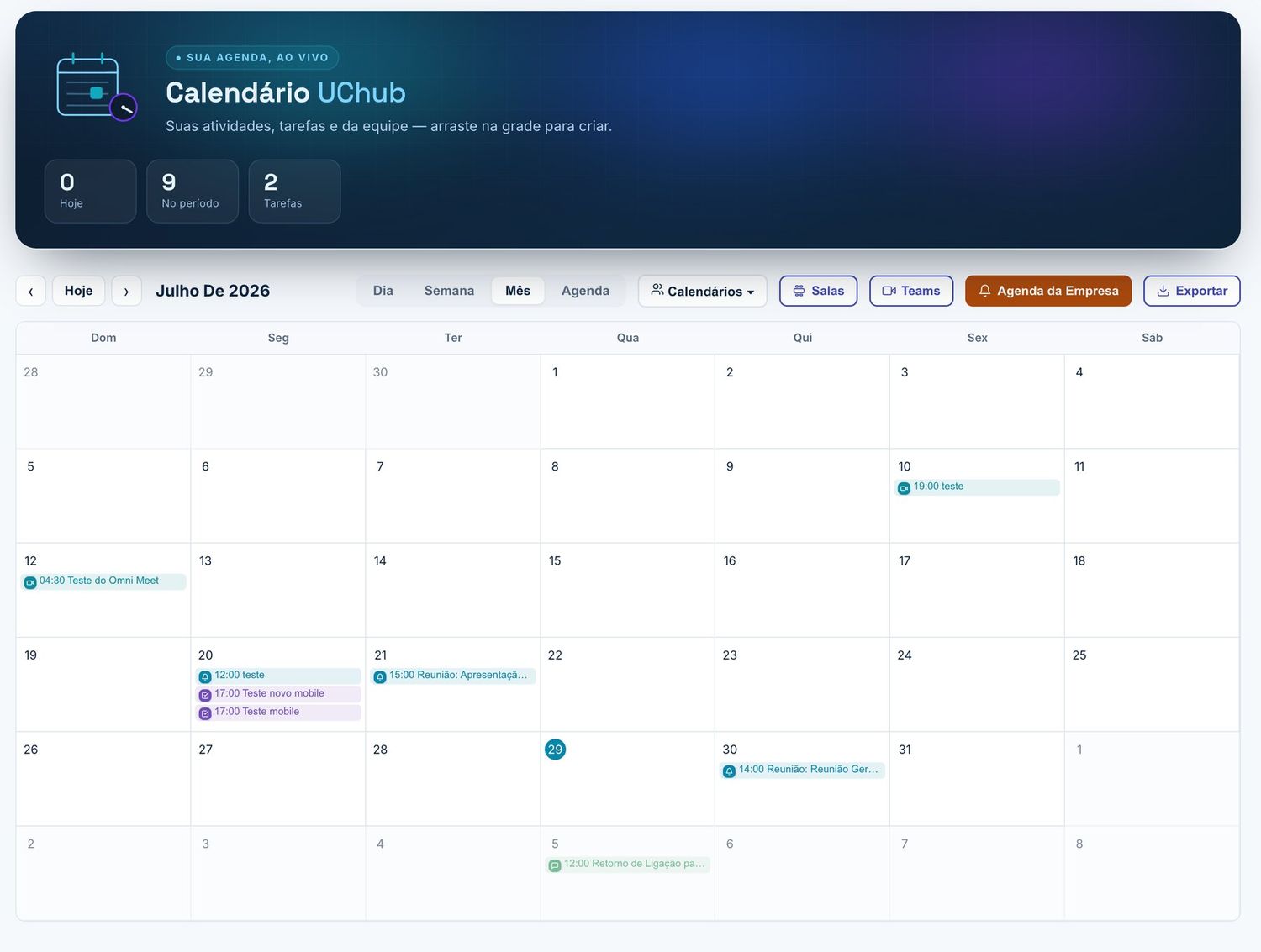Click the Qua column header

pyautogui.click(x=628, y=338)
